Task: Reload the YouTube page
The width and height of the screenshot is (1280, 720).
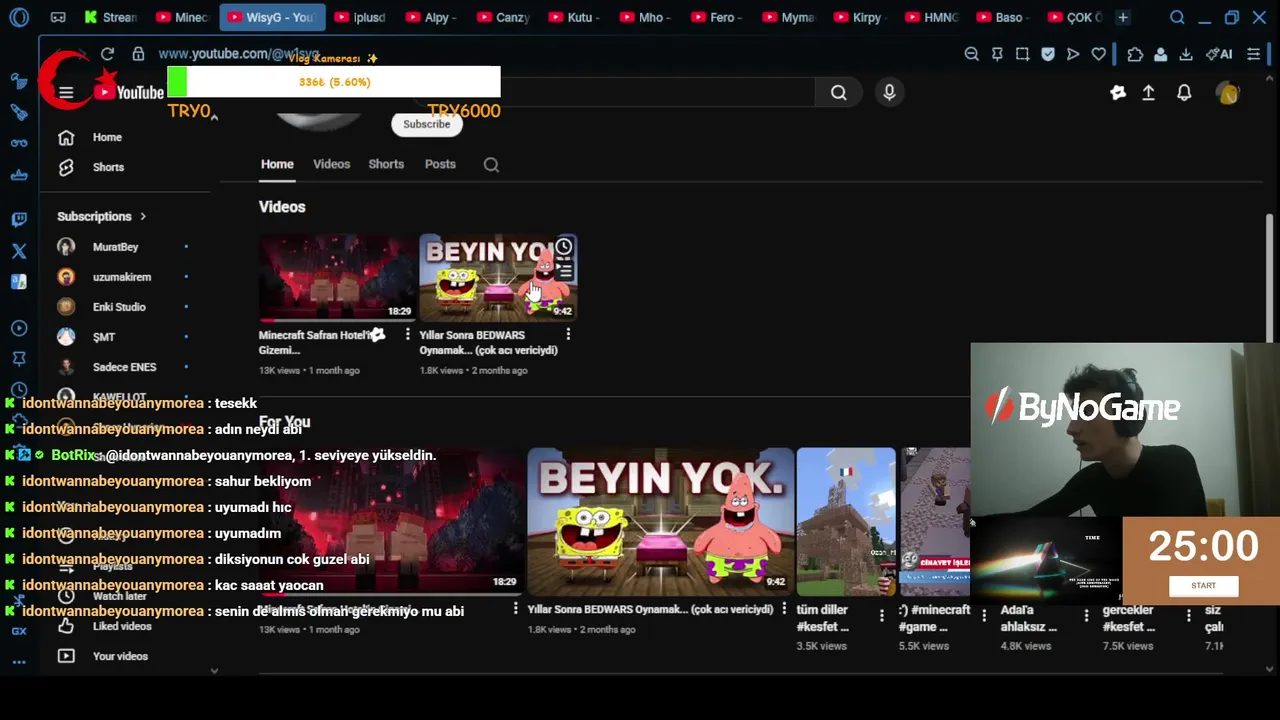Action: (x=107, y=54)
